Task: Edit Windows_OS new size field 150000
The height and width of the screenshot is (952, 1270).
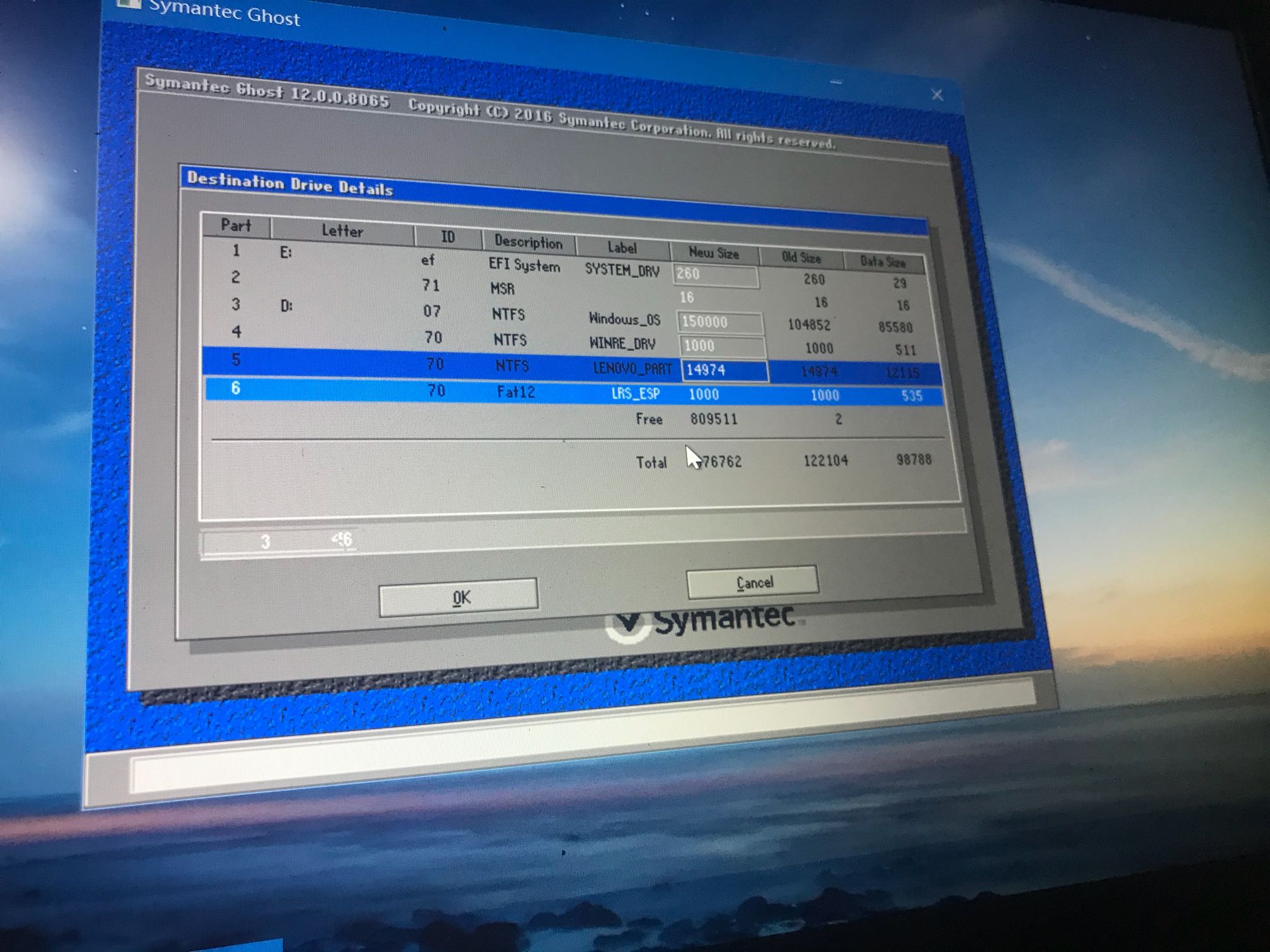Action: pos(719,322)
